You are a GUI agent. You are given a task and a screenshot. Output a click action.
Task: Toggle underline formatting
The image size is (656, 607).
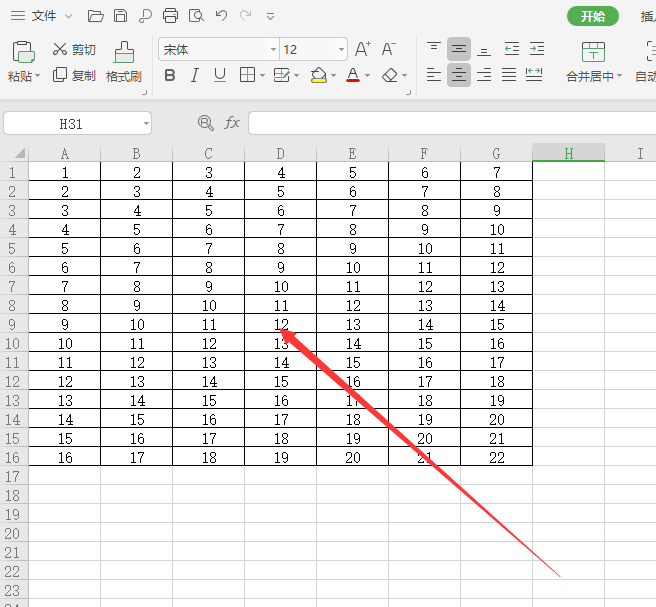[x=220, y=75]
